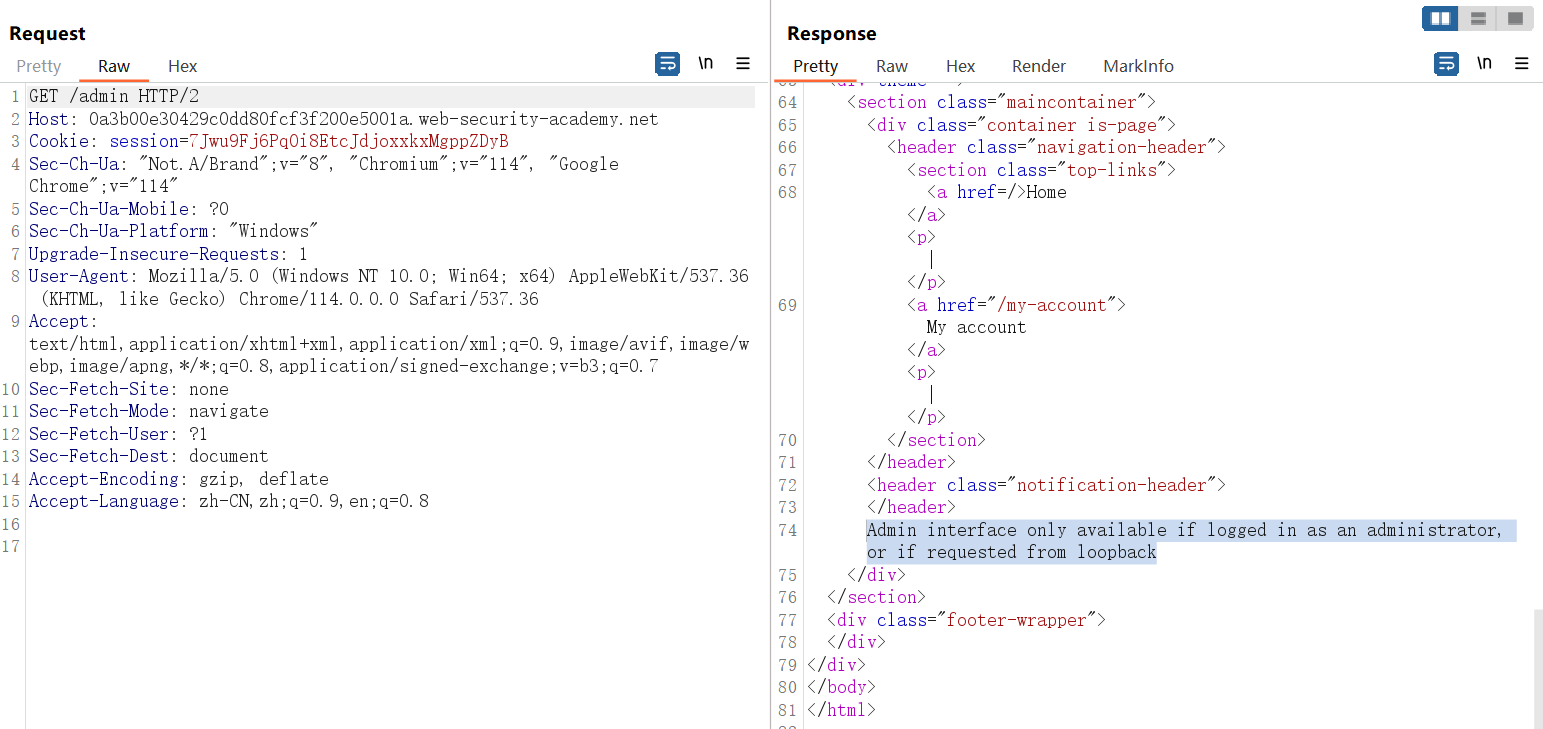Click the Host header hostname value

[374, 119]
